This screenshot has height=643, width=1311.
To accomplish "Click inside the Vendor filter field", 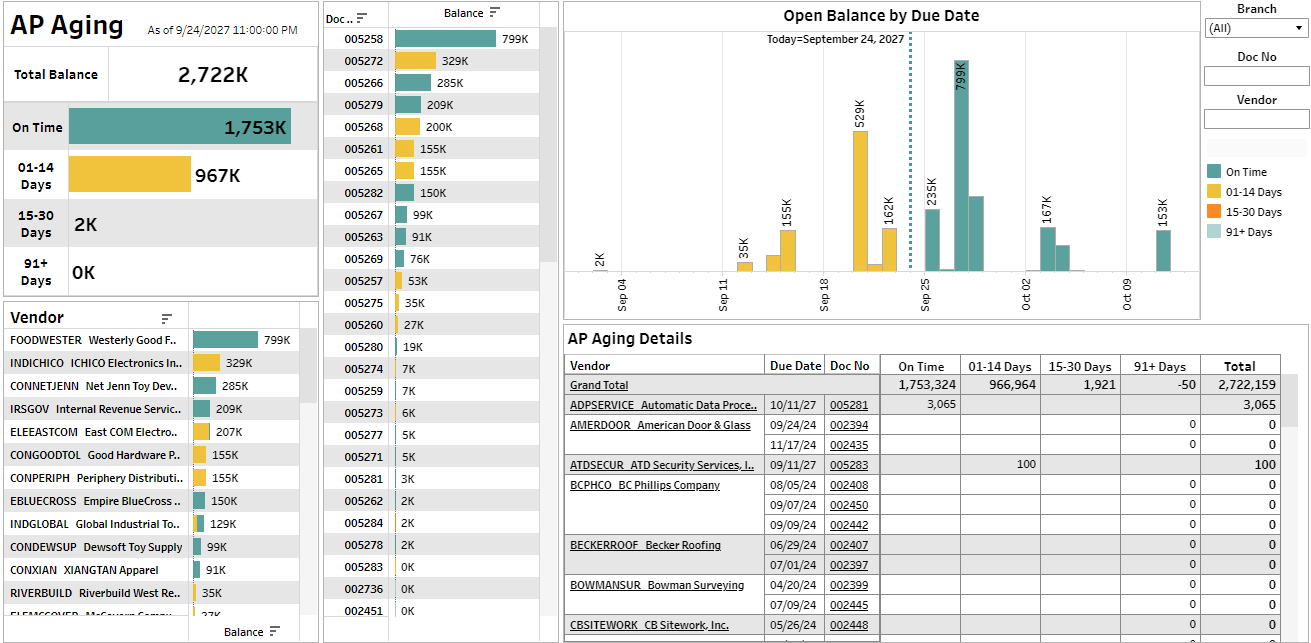I will tap(1256, 118).
